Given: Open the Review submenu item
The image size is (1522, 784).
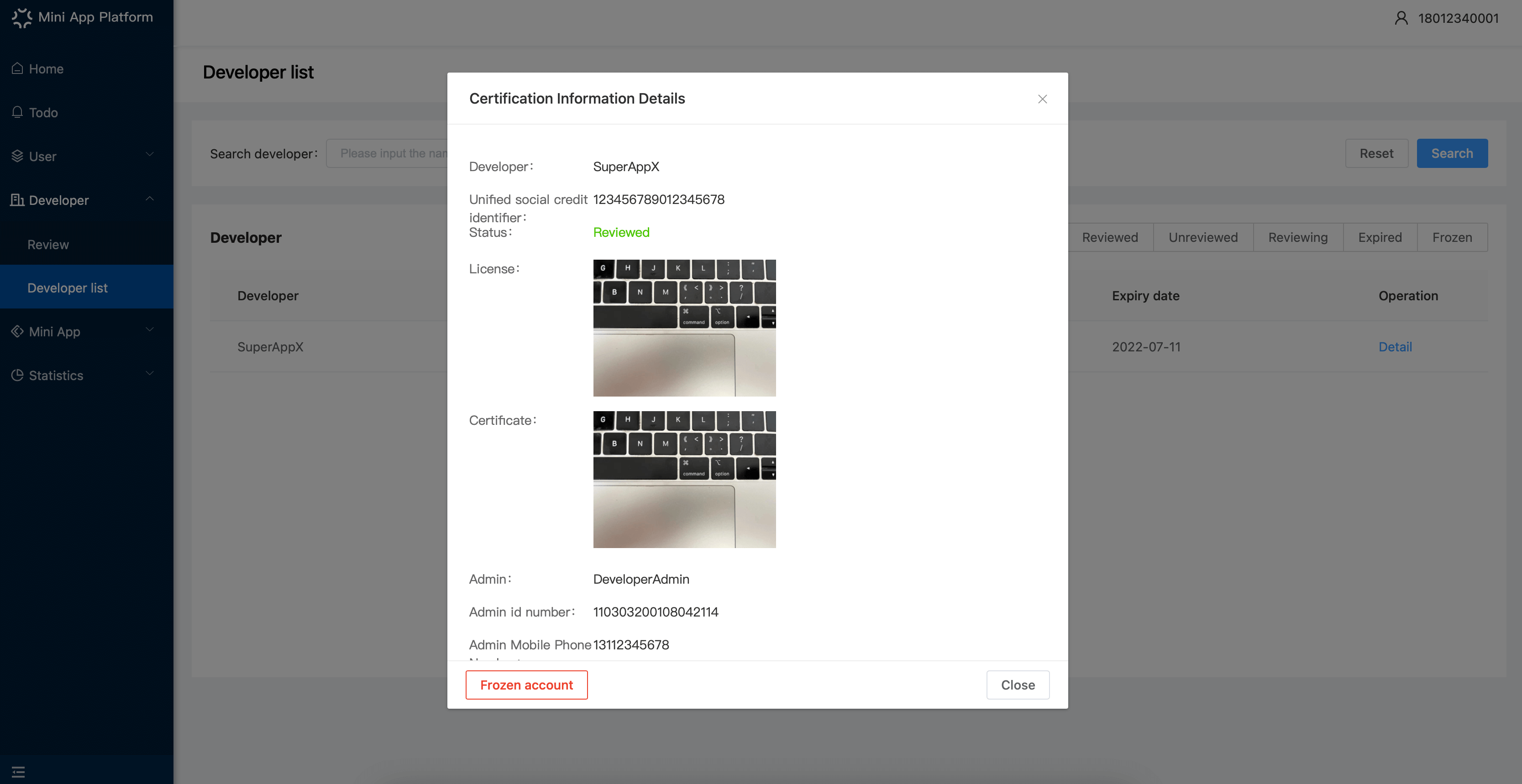Looking at the screenshot, I should 87,244.
